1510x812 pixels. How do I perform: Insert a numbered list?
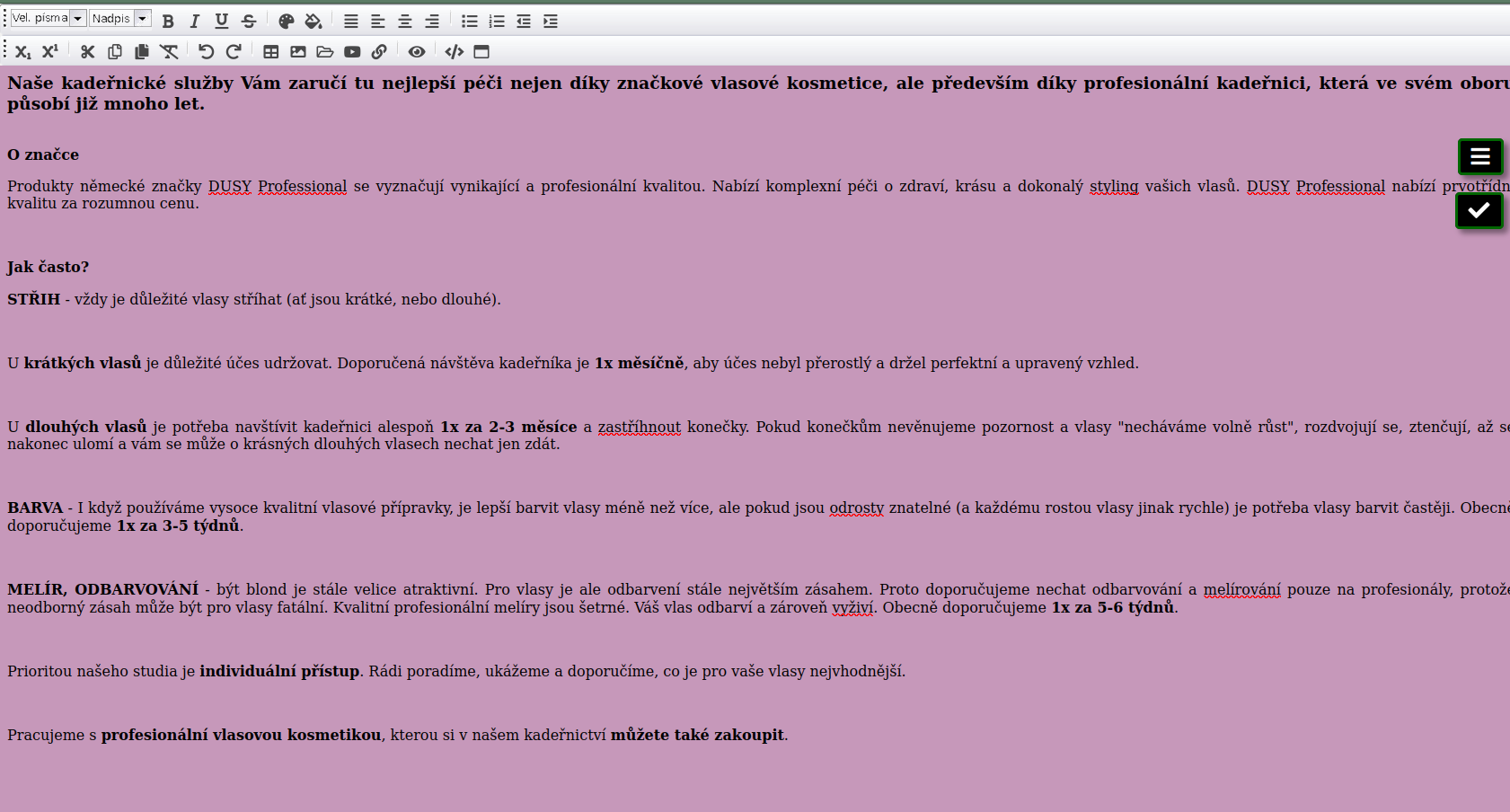[497, 21]
